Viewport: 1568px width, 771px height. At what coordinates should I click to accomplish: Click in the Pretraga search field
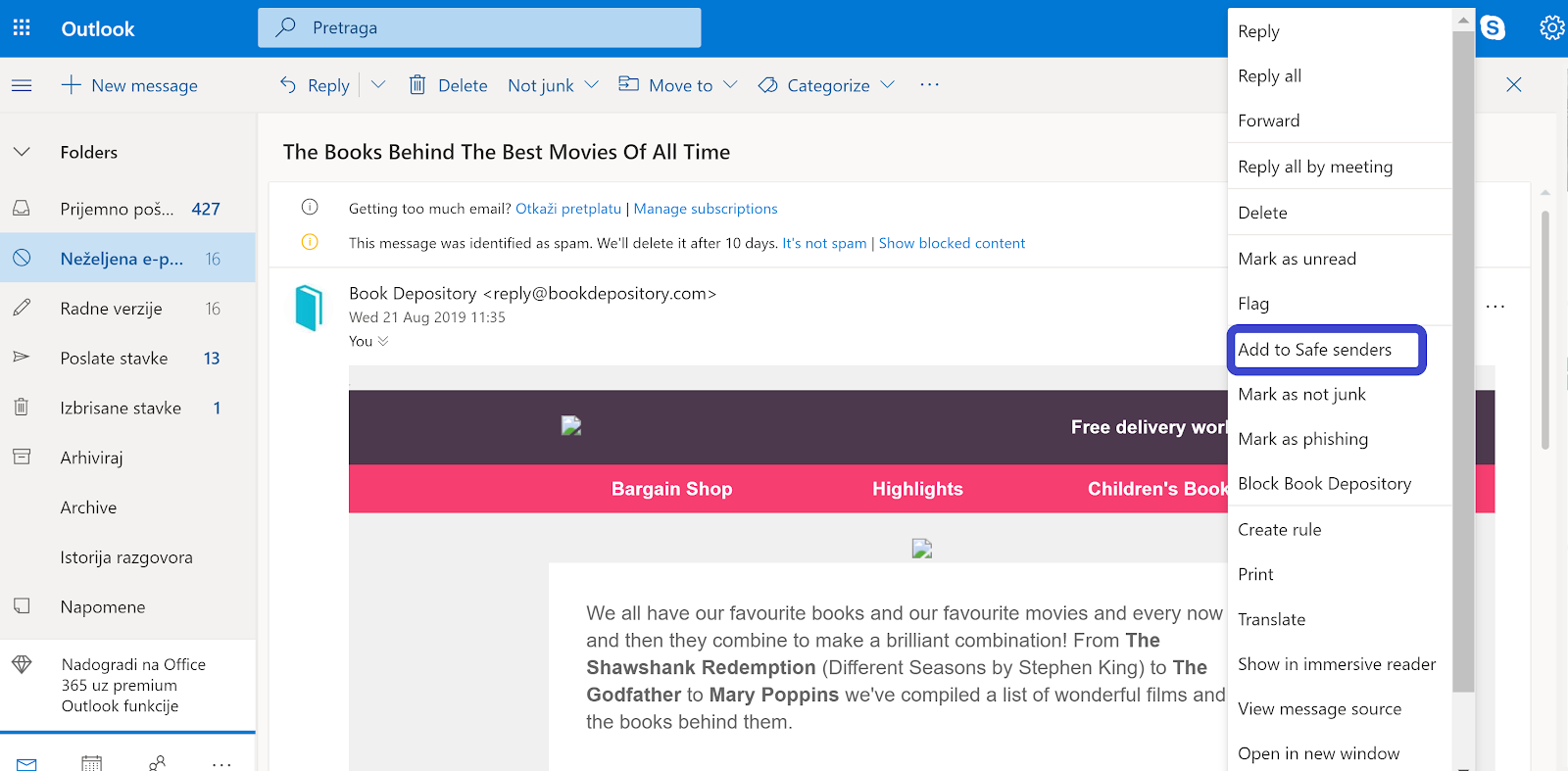pyautogui.click(x=490, y=27)
